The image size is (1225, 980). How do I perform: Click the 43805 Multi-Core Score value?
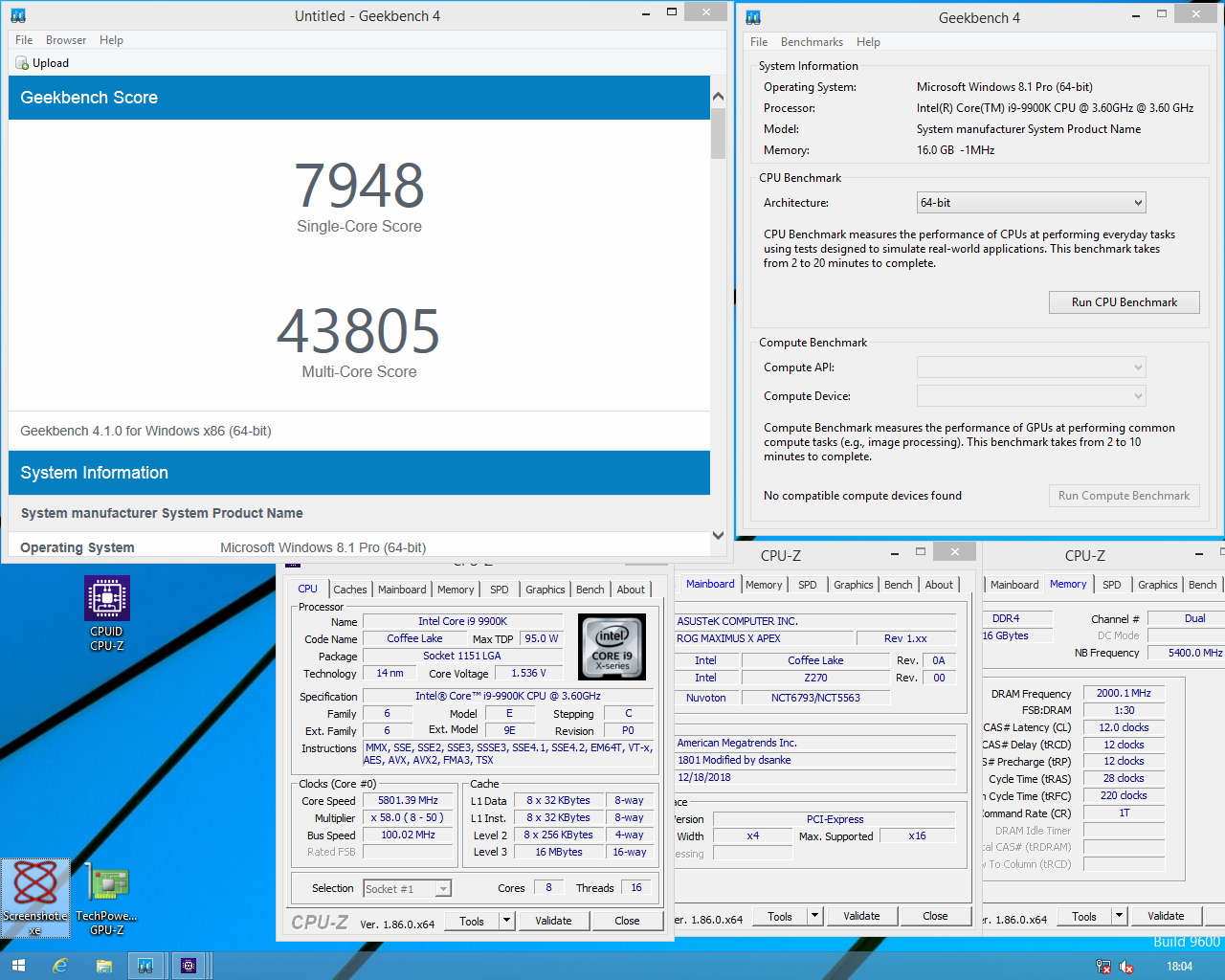coord(359,331)
